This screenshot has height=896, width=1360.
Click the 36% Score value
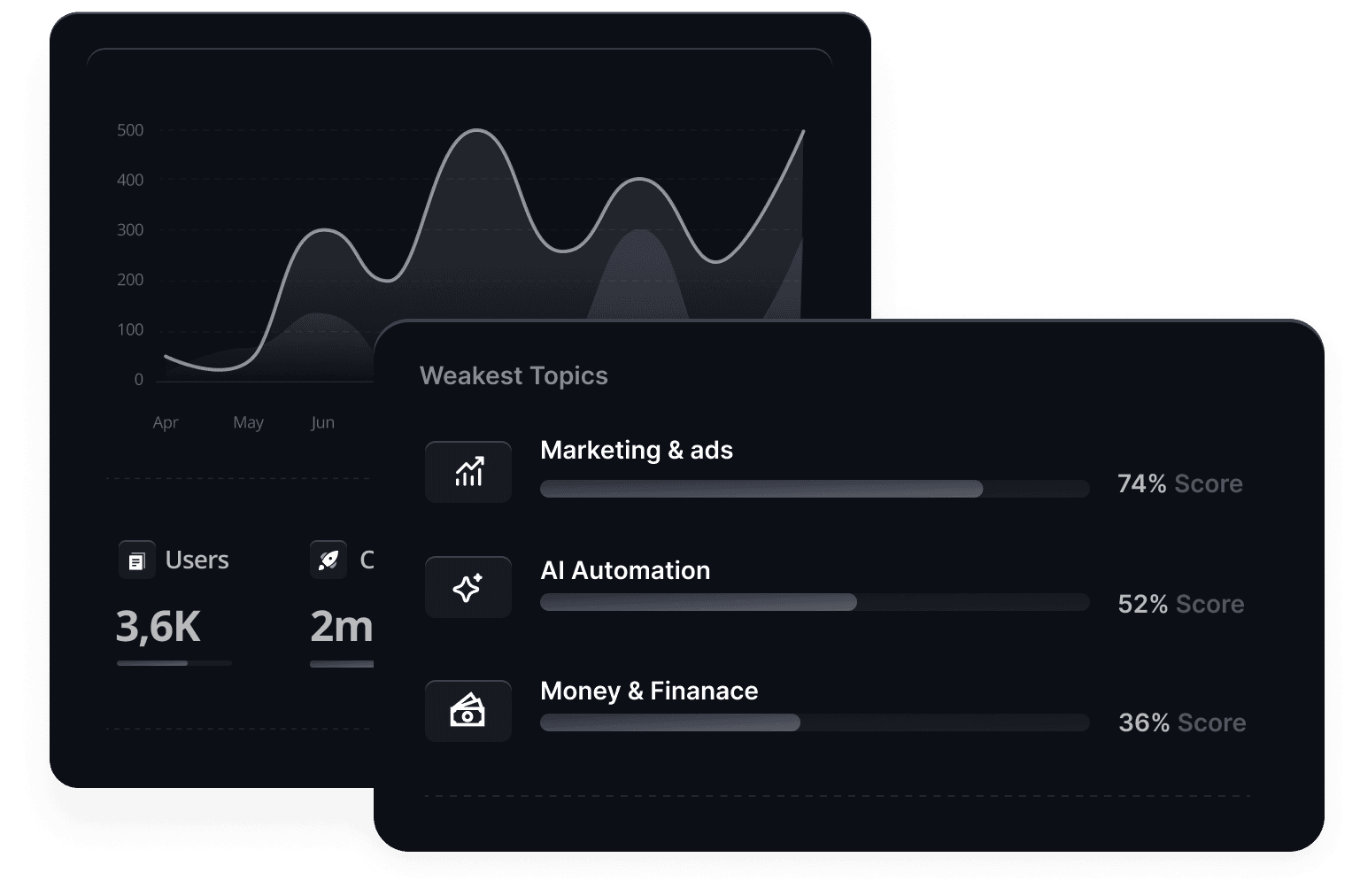1181,722
